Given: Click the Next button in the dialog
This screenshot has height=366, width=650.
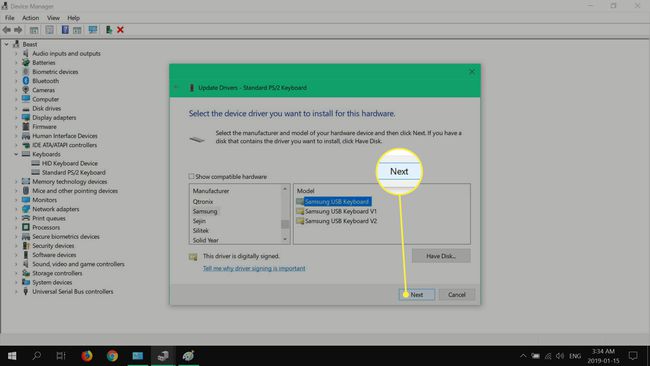Looking at the screenshot, I should (417, 295).
